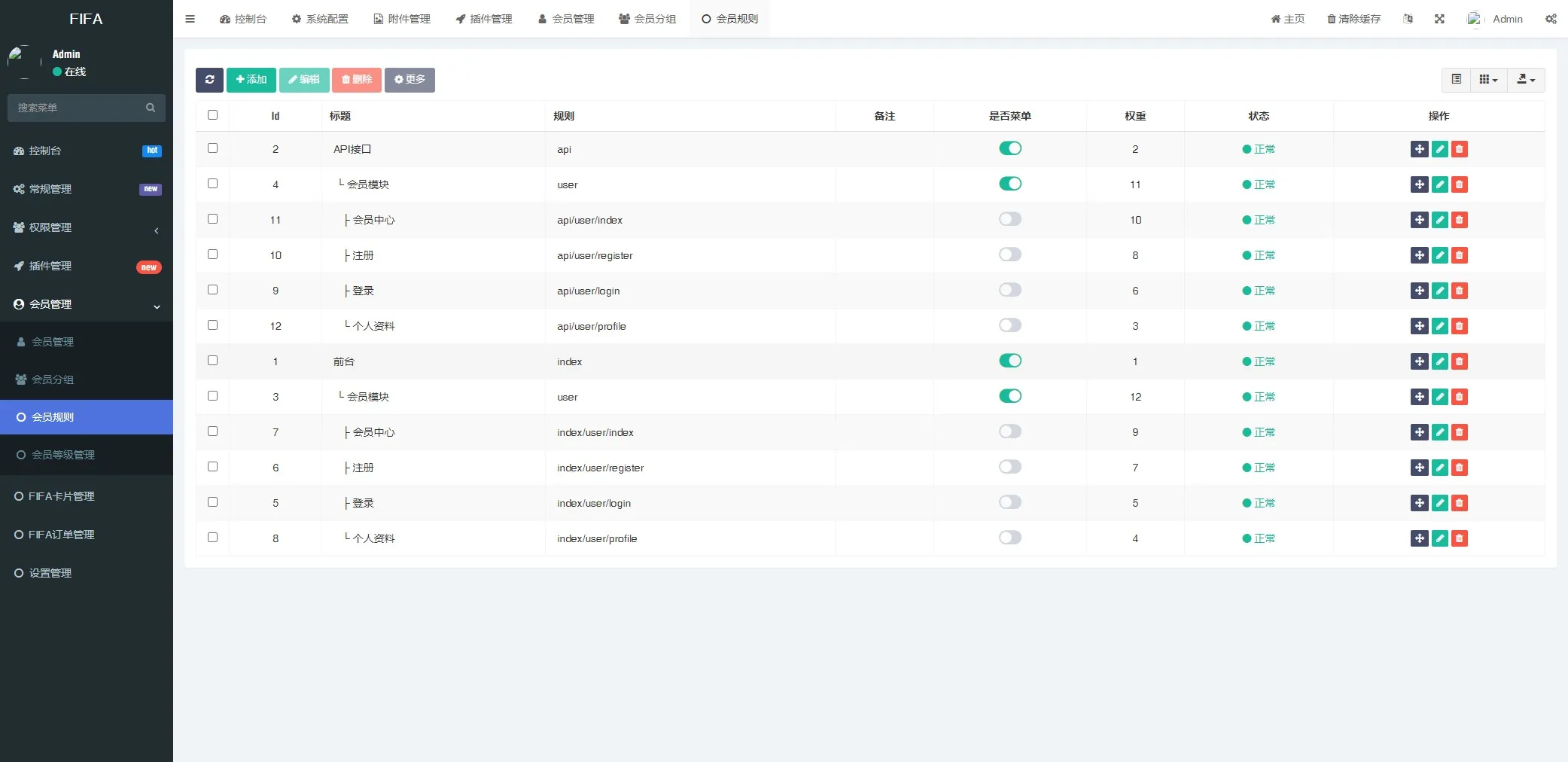Click drag icon for row with Id 8
This screenshot has width=1568, height=762.
tap(1419, 538)
